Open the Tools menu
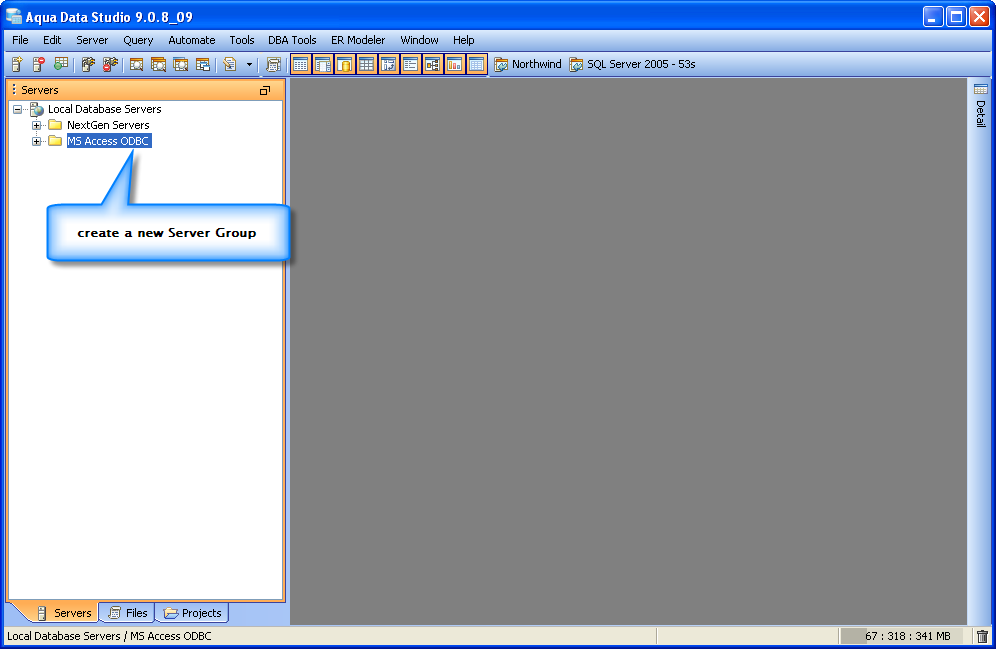The image size is (996, 649). tap(242, 40)
